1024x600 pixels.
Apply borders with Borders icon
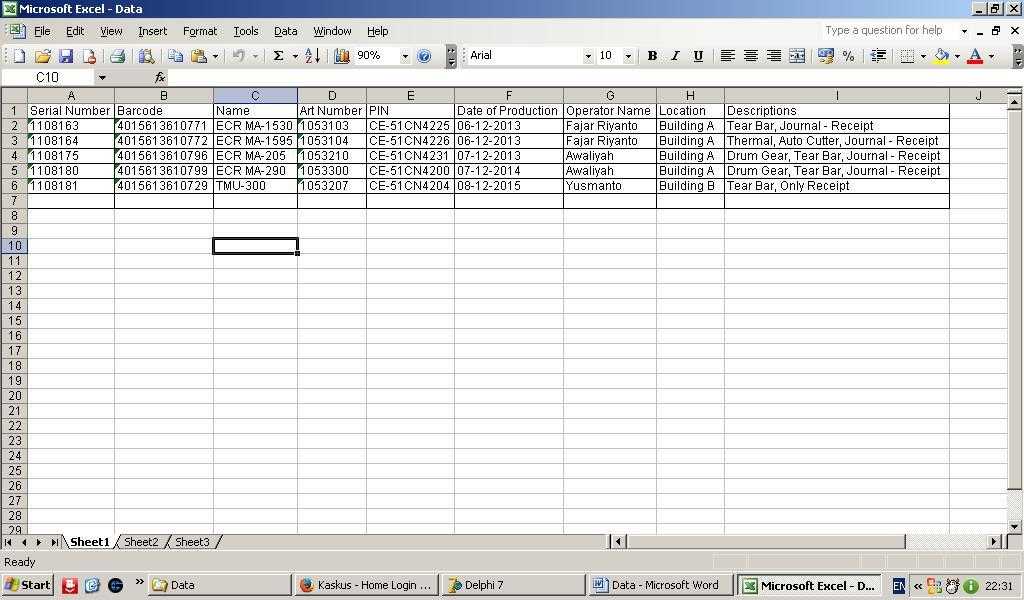pos(907,56)
